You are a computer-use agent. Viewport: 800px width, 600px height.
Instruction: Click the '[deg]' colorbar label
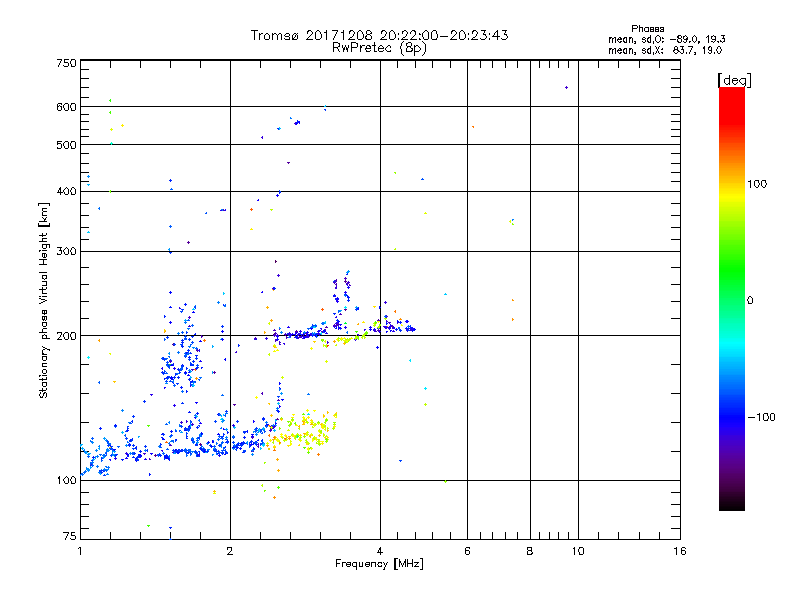click(x=734, y=80)
